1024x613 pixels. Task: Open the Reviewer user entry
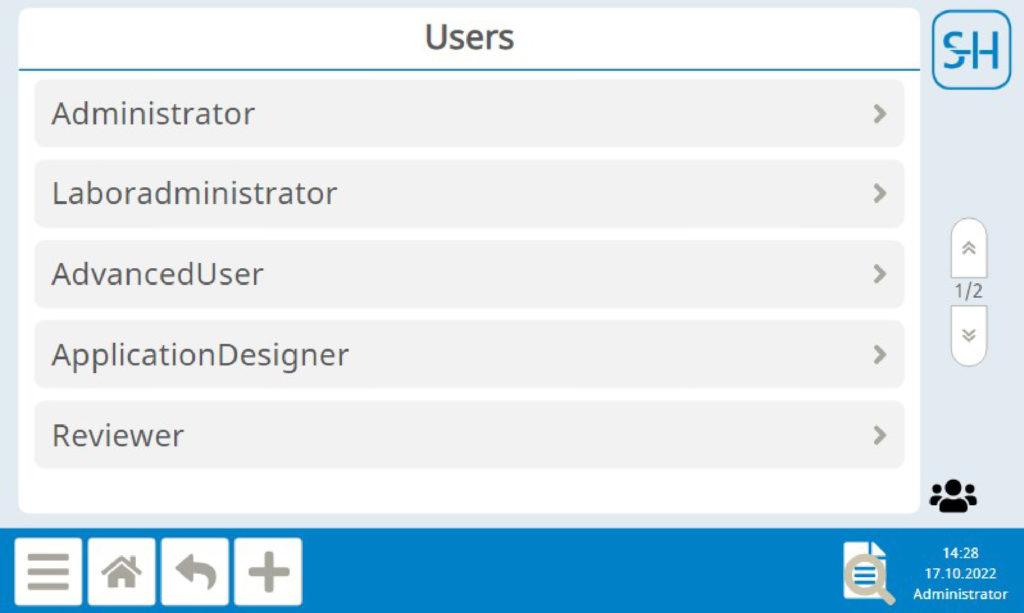pyautogui.click(x=469, y=435)
